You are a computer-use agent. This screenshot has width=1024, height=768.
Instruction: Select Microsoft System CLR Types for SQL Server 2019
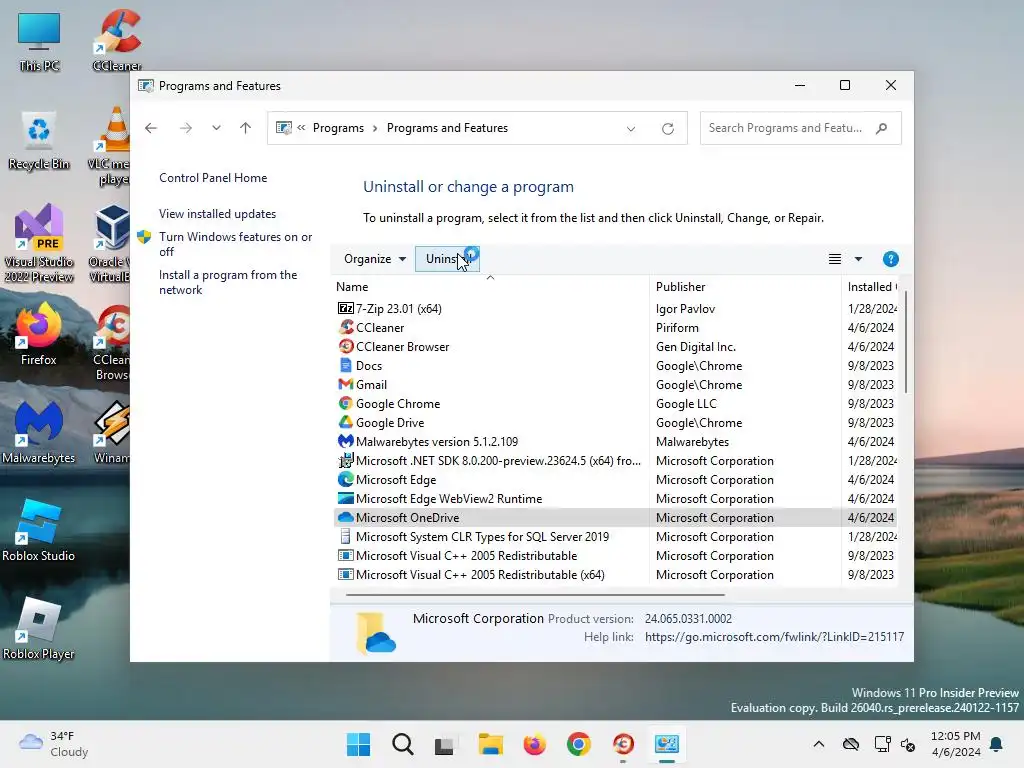click(616, 536)
